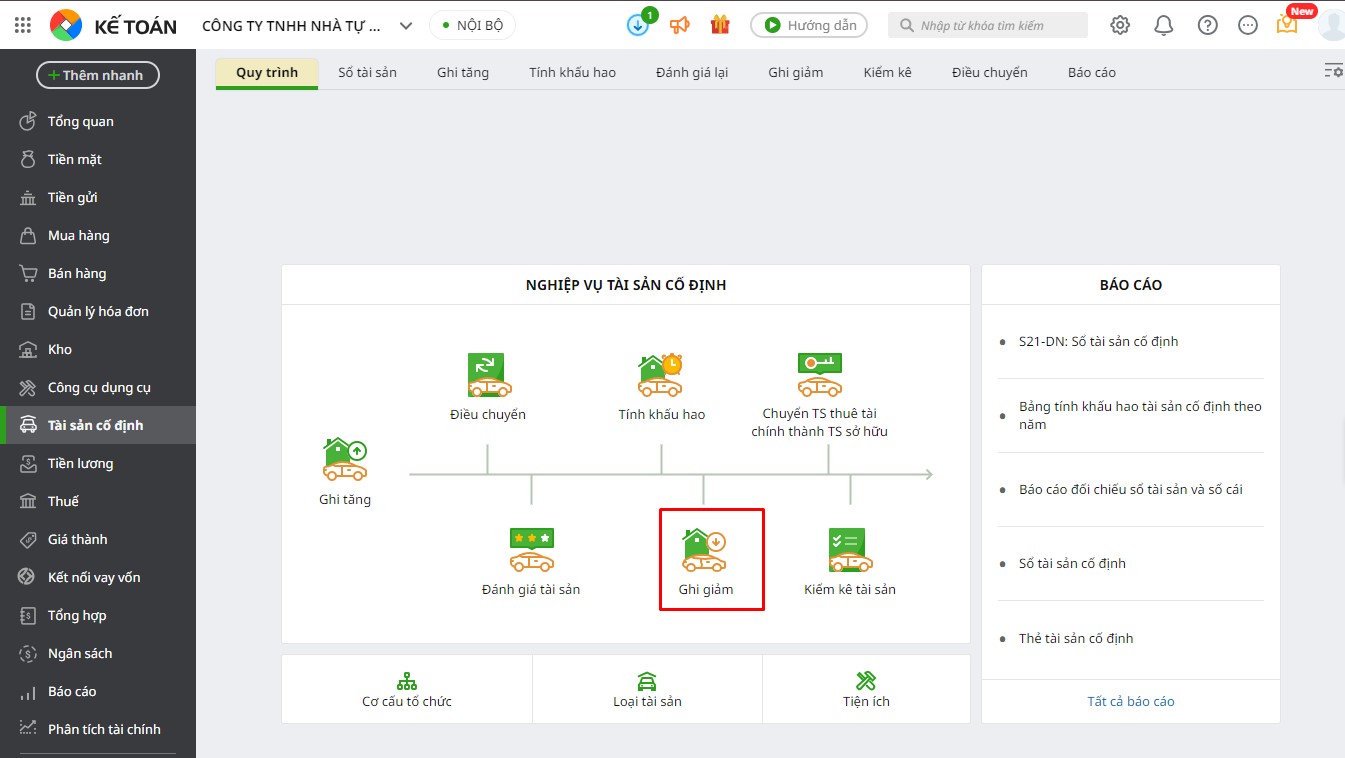Go to Tổng quan in sidebar

pyautogui.click(x=98, y=121)
